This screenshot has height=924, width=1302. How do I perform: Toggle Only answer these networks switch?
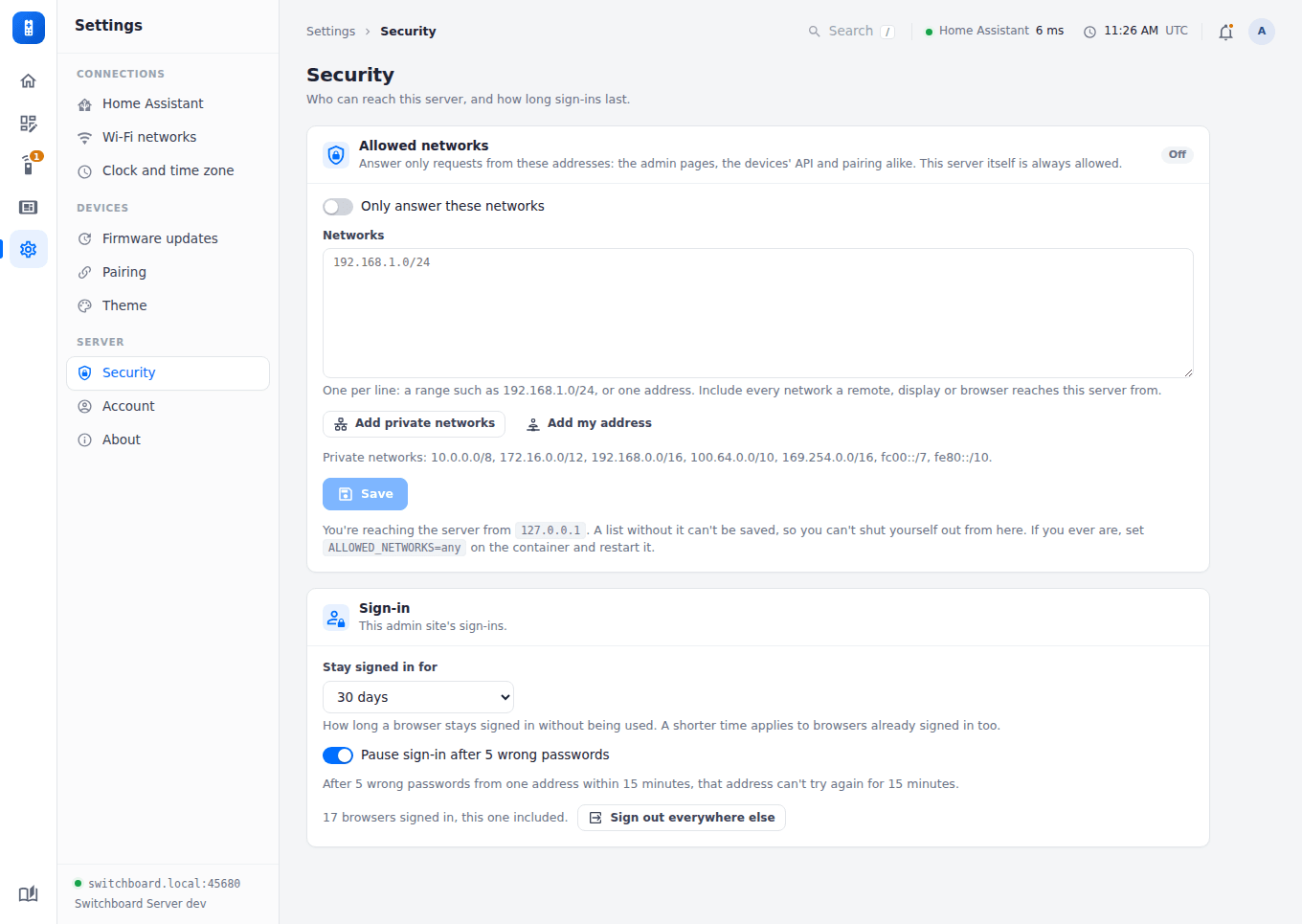[338, 207]
